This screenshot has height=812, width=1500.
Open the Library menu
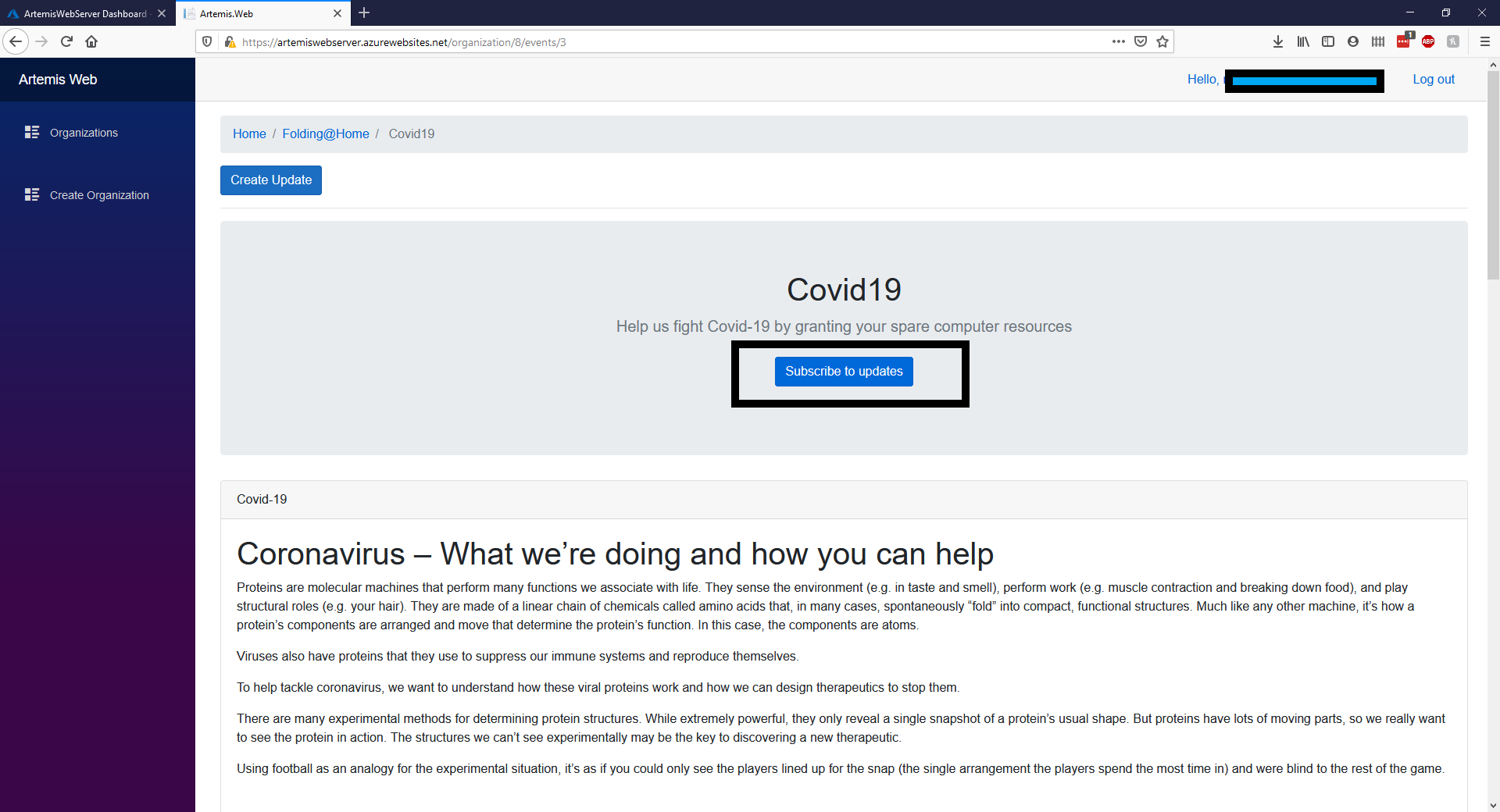(x=1303, y=41)
